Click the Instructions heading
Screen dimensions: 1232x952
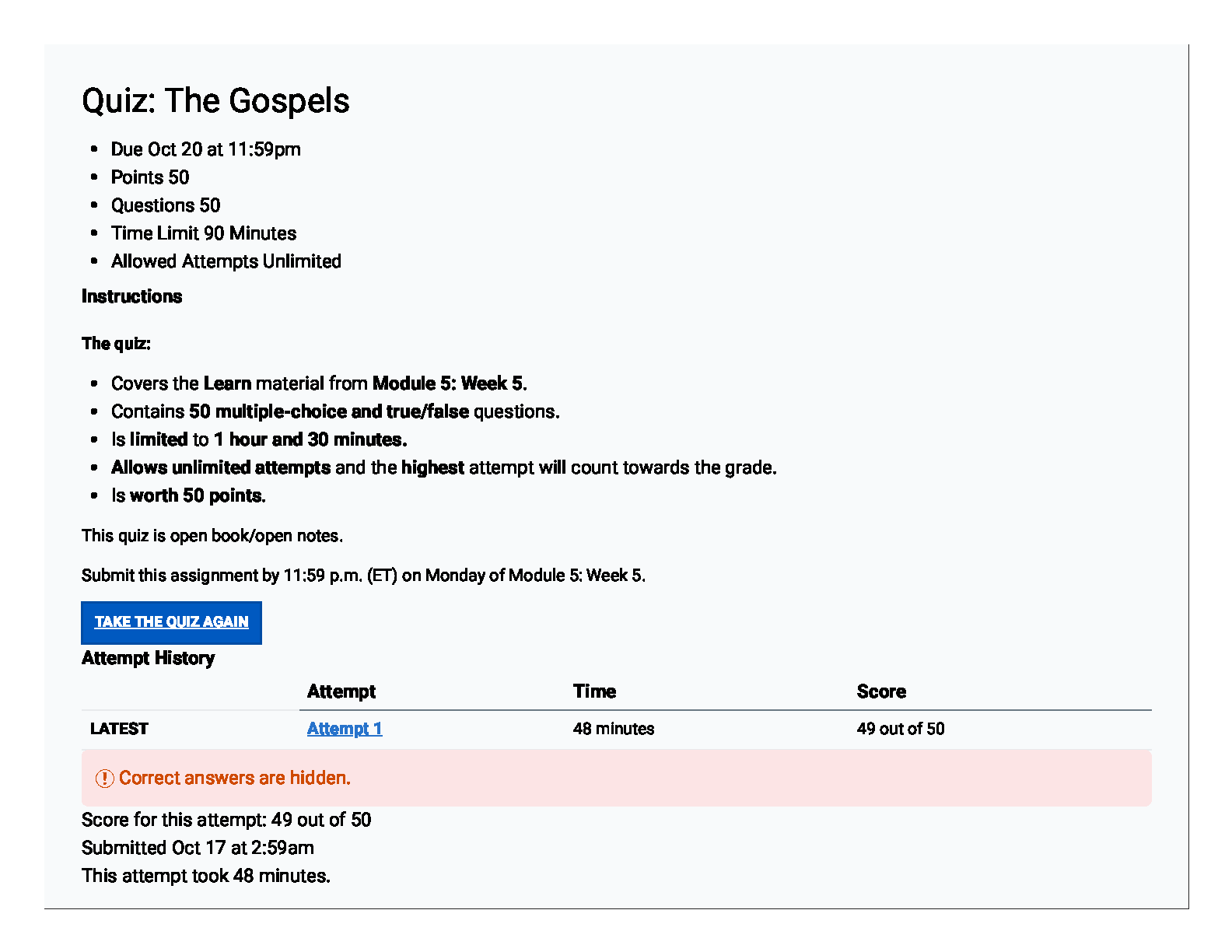[x=131, y=296]
